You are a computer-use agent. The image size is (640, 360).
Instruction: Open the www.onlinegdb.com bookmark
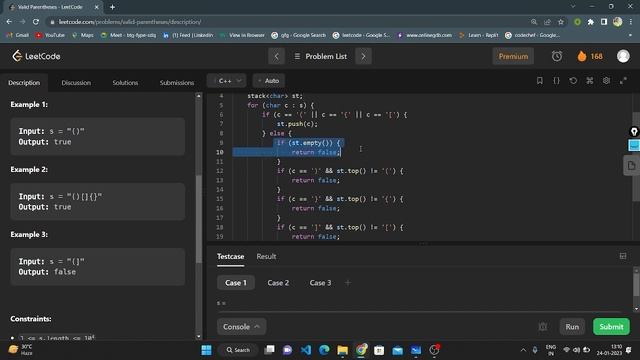(x=425, y=35)
